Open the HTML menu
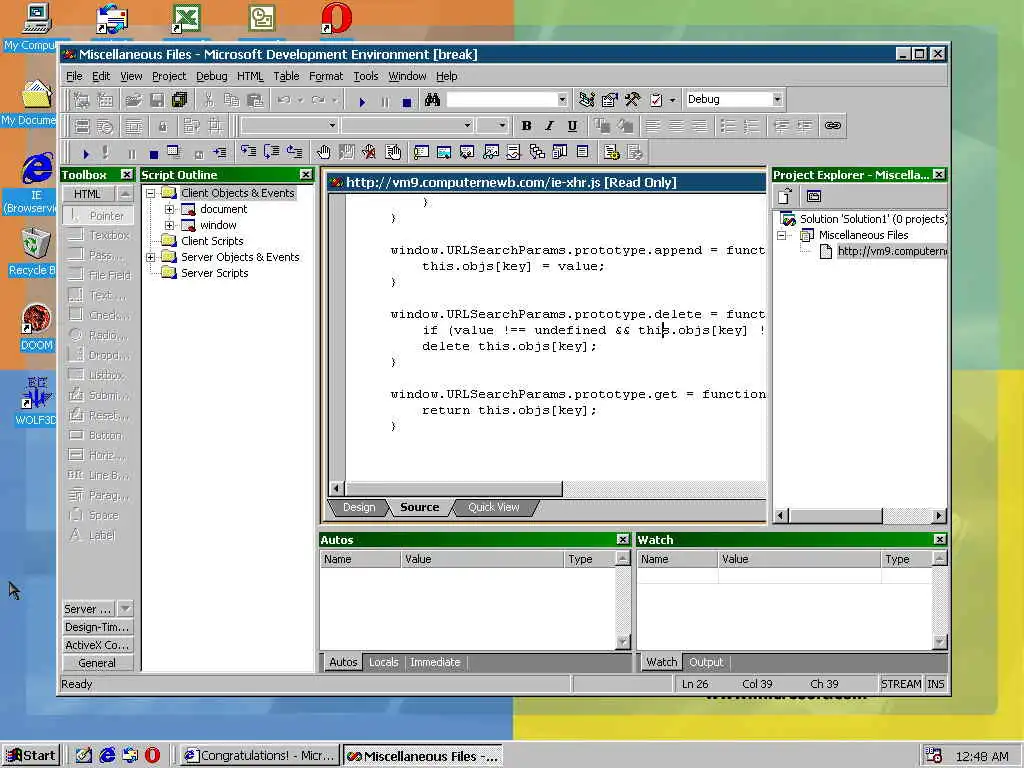Viewport: 1024px width, 768px height. click(250, 76)
